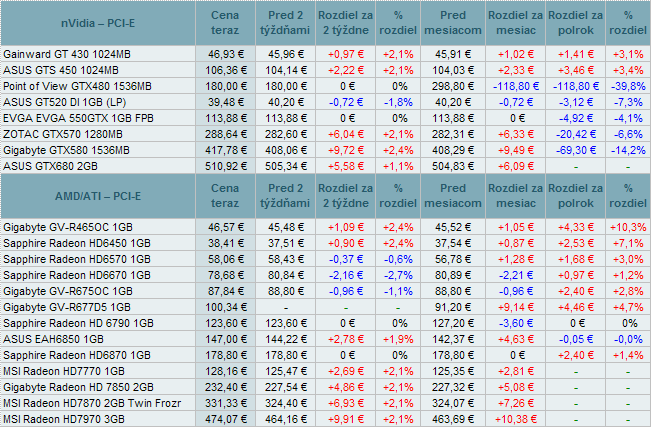This screenshot has width=651, height=427.
Task: Click 'Sapphire Radeon HD6870 1GB' product name
Action: (77, 356)
